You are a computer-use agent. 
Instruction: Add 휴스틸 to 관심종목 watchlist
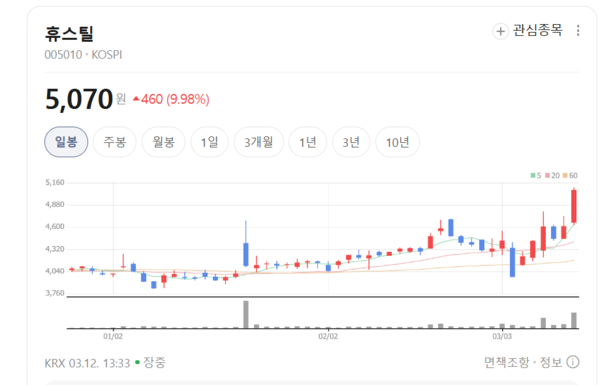(x=527, y=31)
